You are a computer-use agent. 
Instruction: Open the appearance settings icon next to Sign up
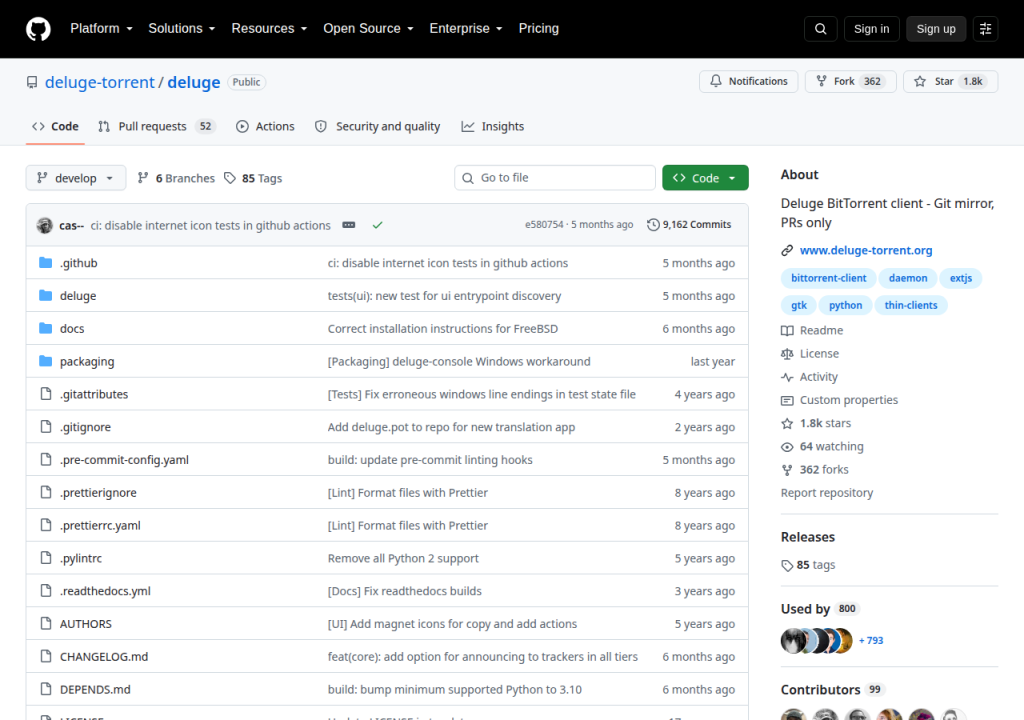[x=985, y=29]
